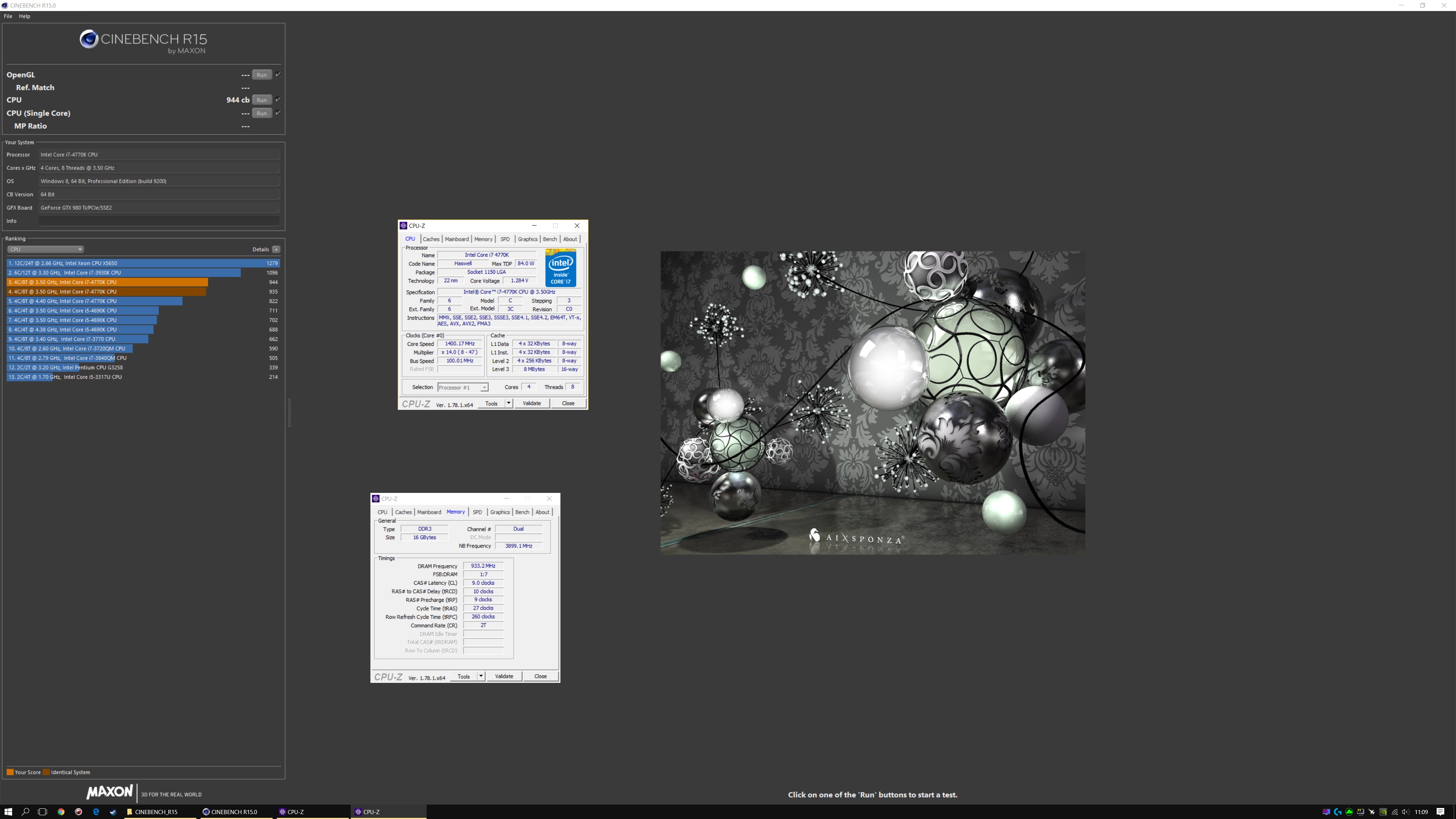Select the Xeon X5650 ranking bar

[143, 263]
